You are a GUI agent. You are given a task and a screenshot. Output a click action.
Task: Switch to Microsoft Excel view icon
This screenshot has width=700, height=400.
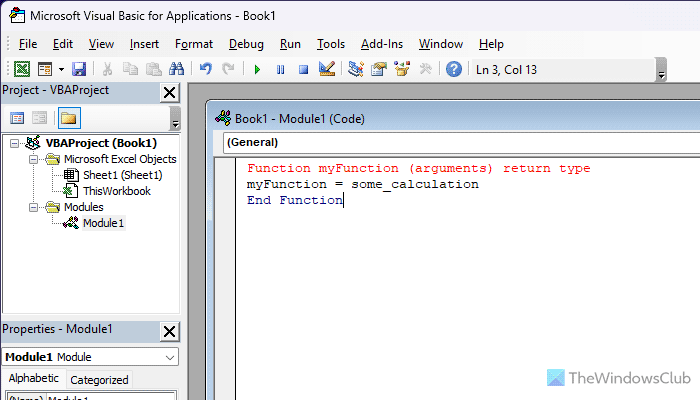[22, 69]
